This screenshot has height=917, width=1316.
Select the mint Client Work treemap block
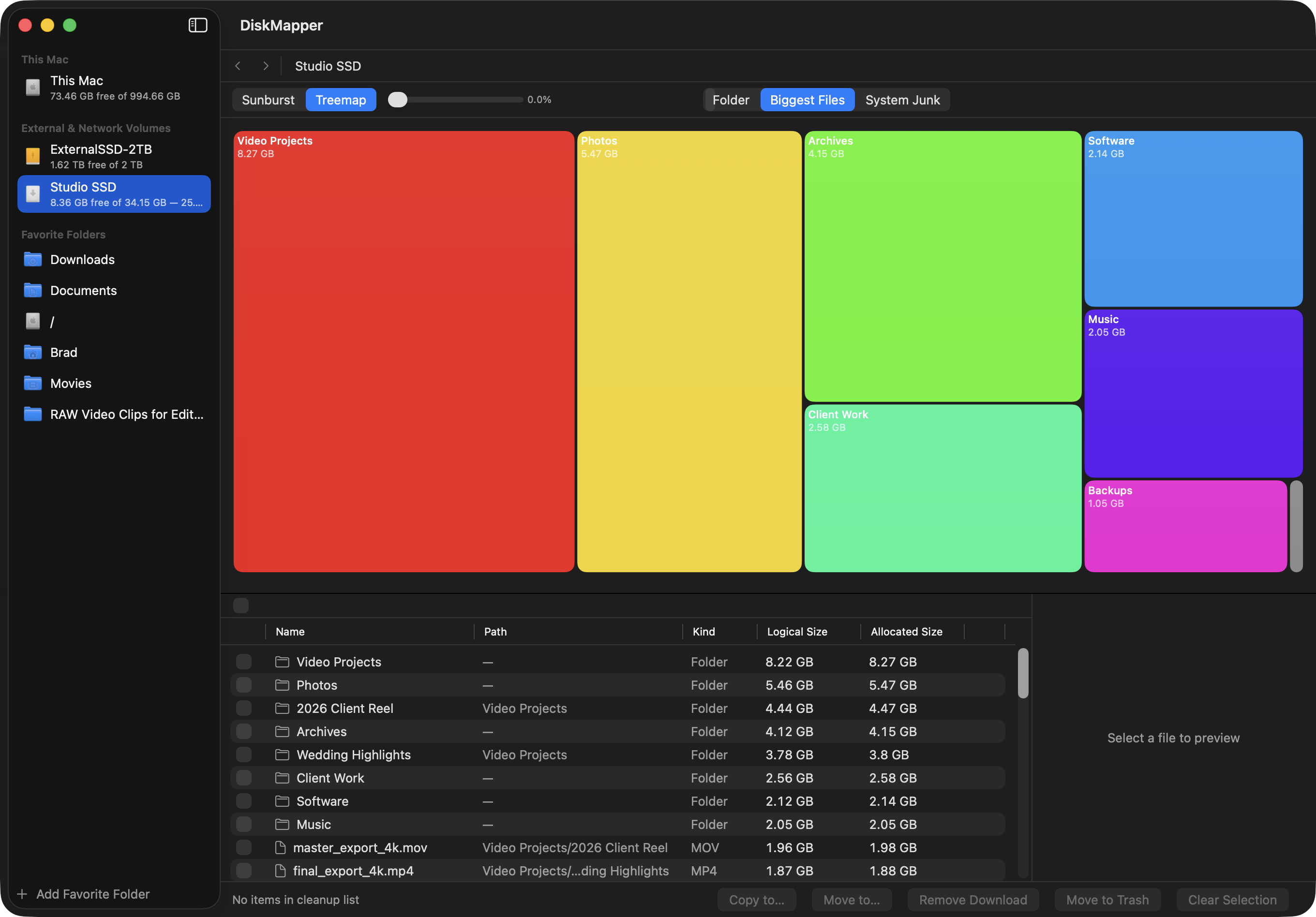click(943, 488)
